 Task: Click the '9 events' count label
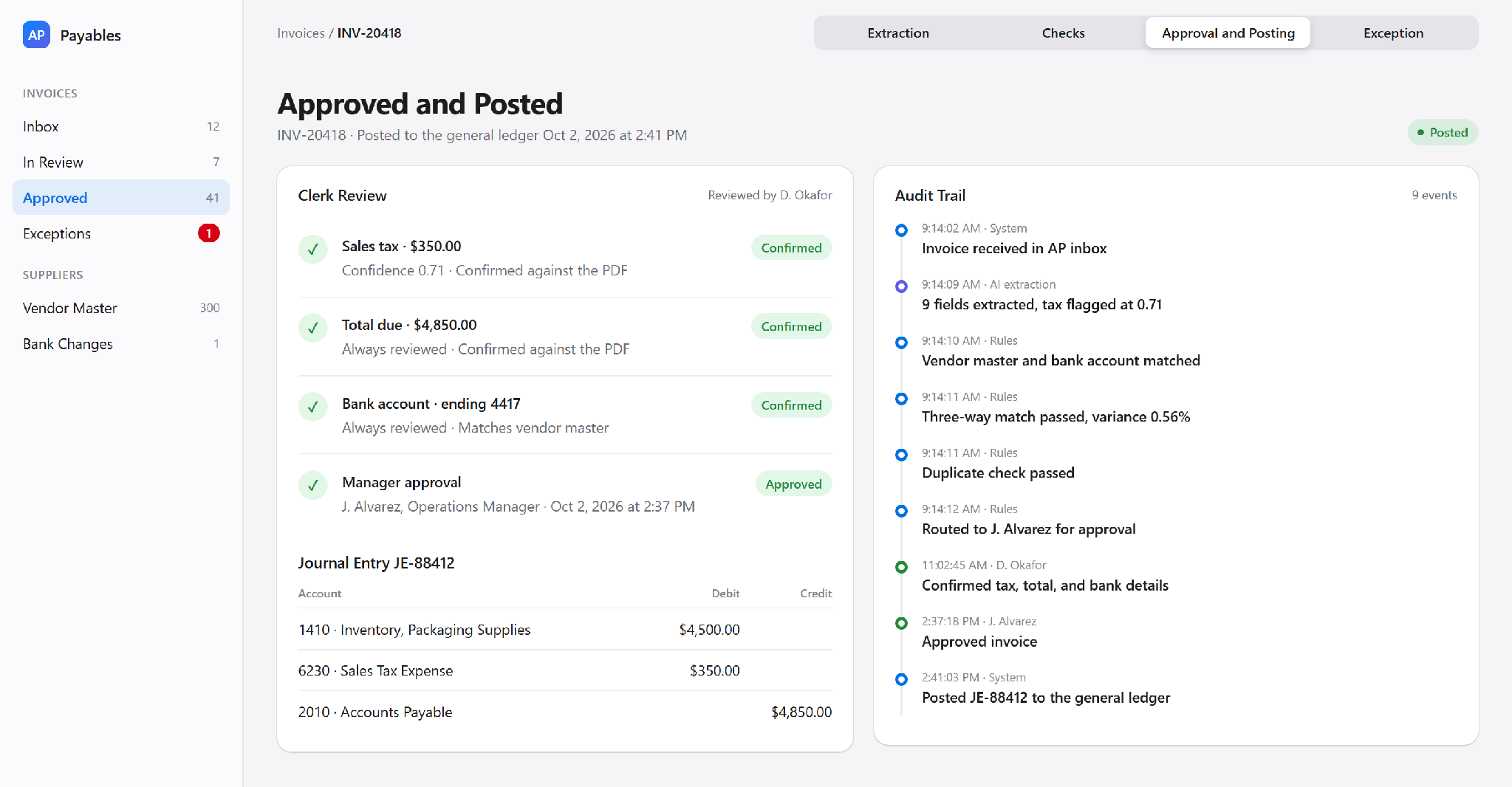coord(1434,195)
